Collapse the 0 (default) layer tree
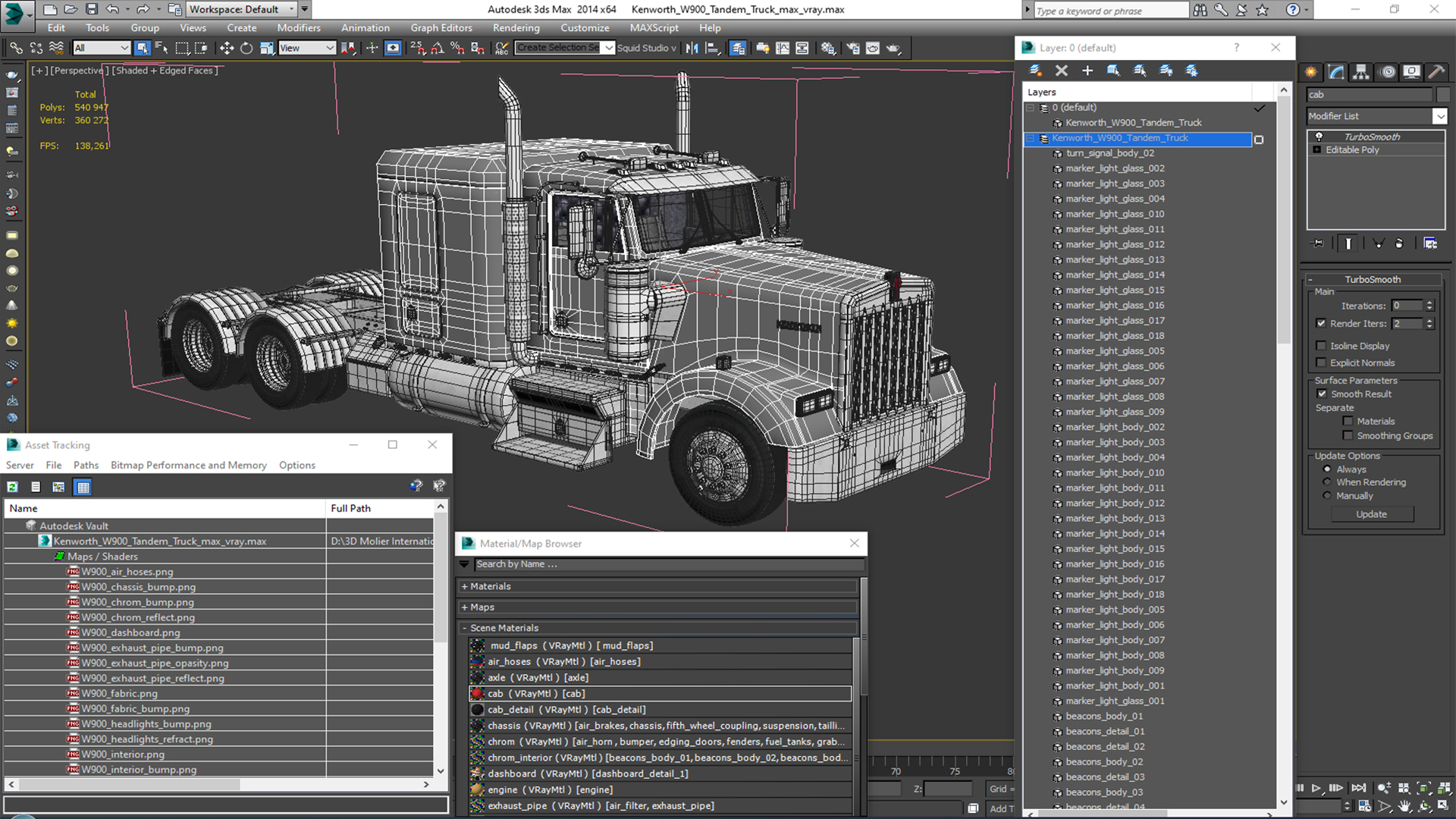The width and height of the screenshot is (1456, 819). click(x=1030, y=108)
